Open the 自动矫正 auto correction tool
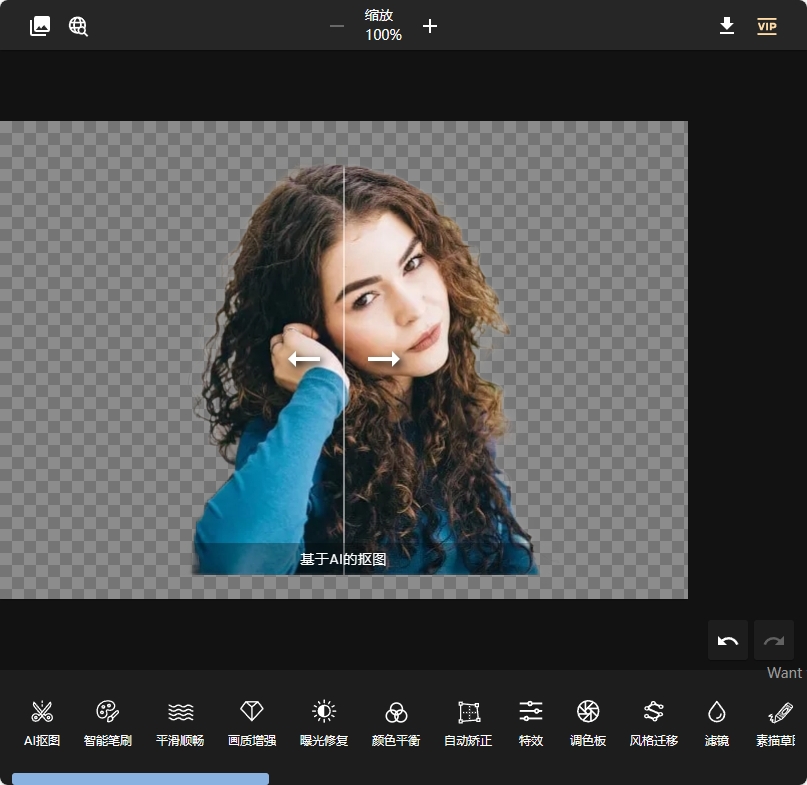The image size is (807, 785). (467, 722)
